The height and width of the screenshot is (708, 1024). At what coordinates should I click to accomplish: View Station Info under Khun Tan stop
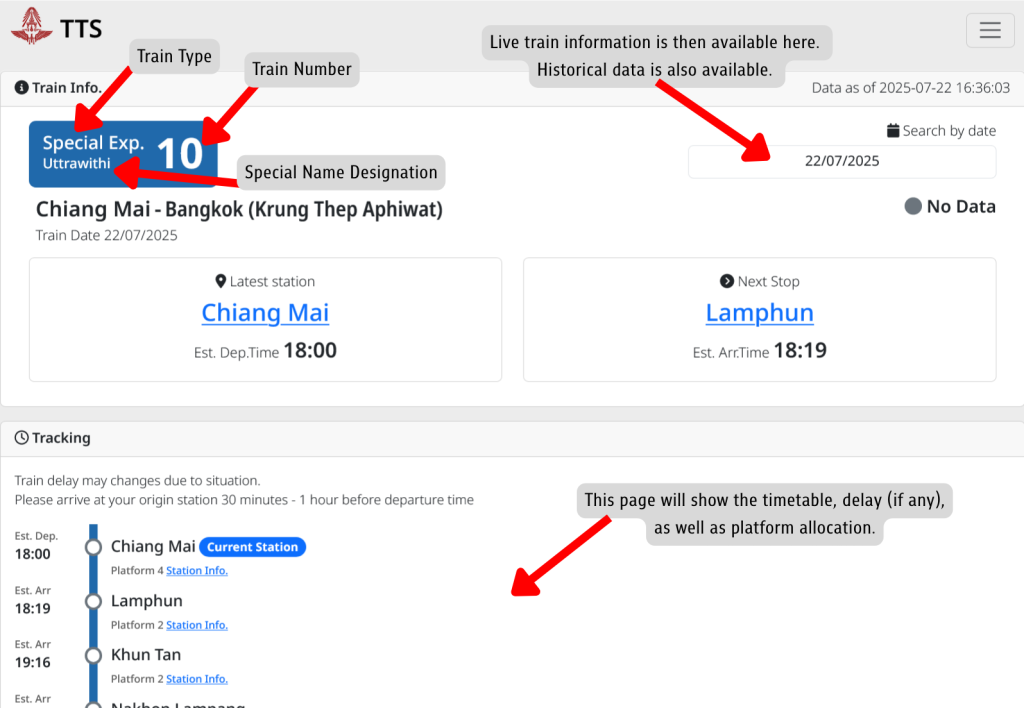click(197, 679)
